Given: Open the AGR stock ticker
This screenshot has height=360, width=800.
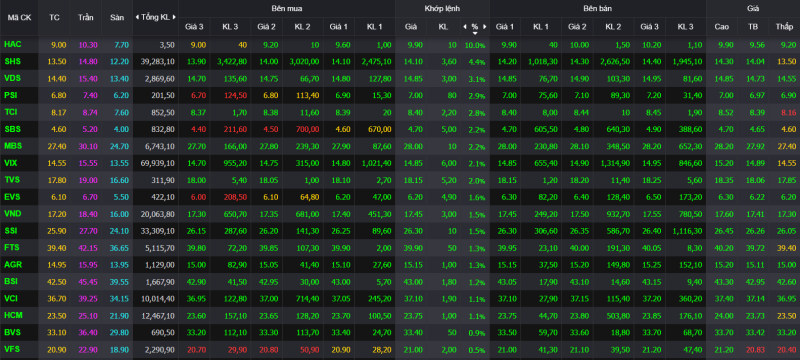Looking at the screenshot, I should (x=12, y=265).
